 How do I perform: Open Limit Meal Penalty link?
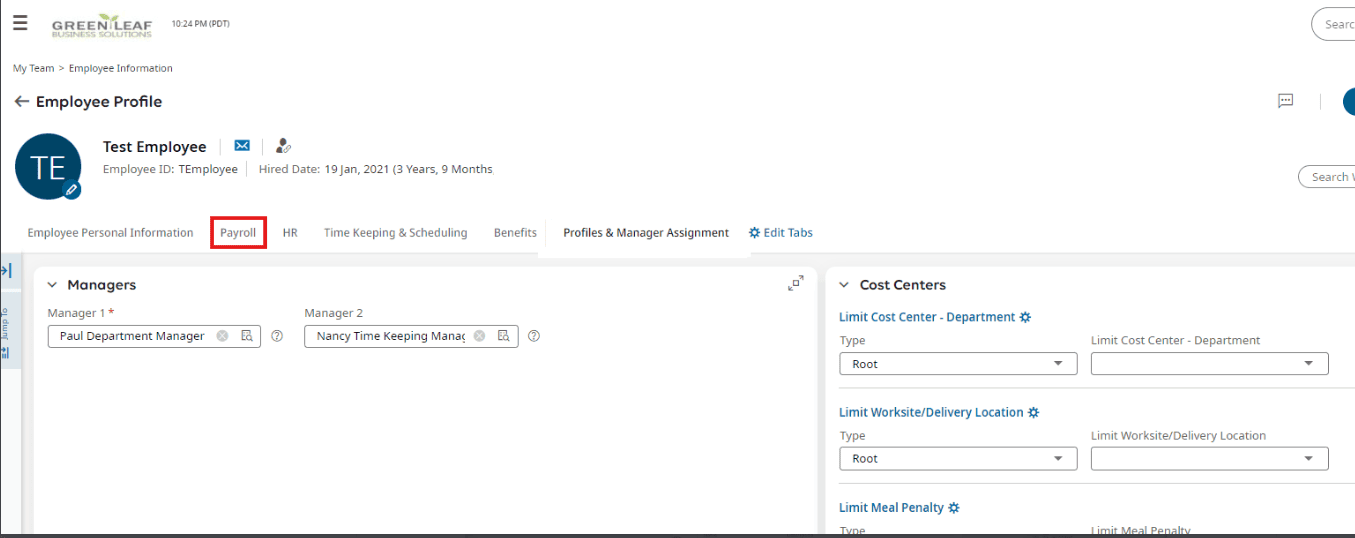coord(891,508)
